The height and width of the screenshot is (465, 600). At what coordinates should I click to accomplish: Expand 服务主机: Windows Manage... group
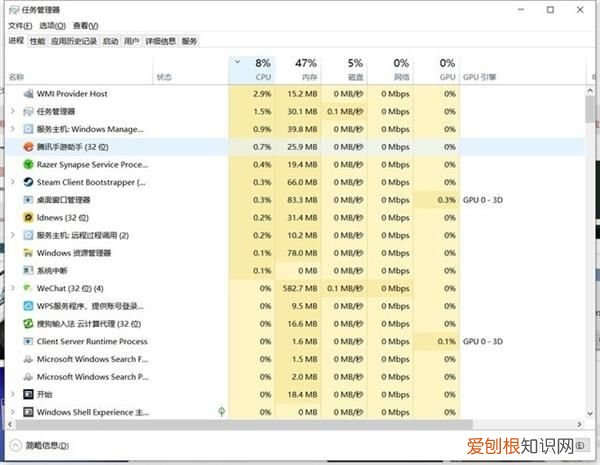tap(13, 129)
